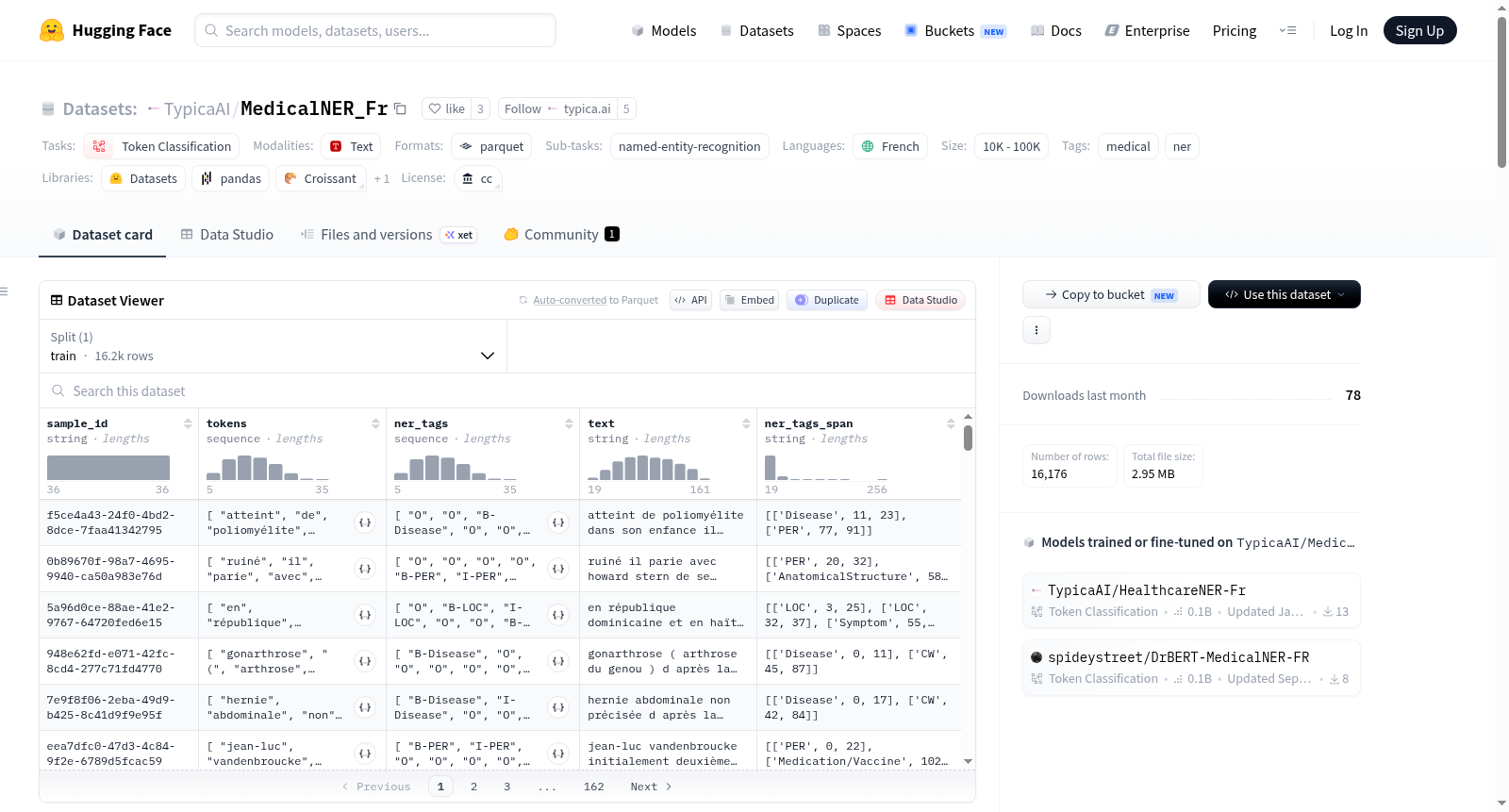Go to next page of rows
The height and width of the screenshot is (812, 1509).
[x=651, y=787]
